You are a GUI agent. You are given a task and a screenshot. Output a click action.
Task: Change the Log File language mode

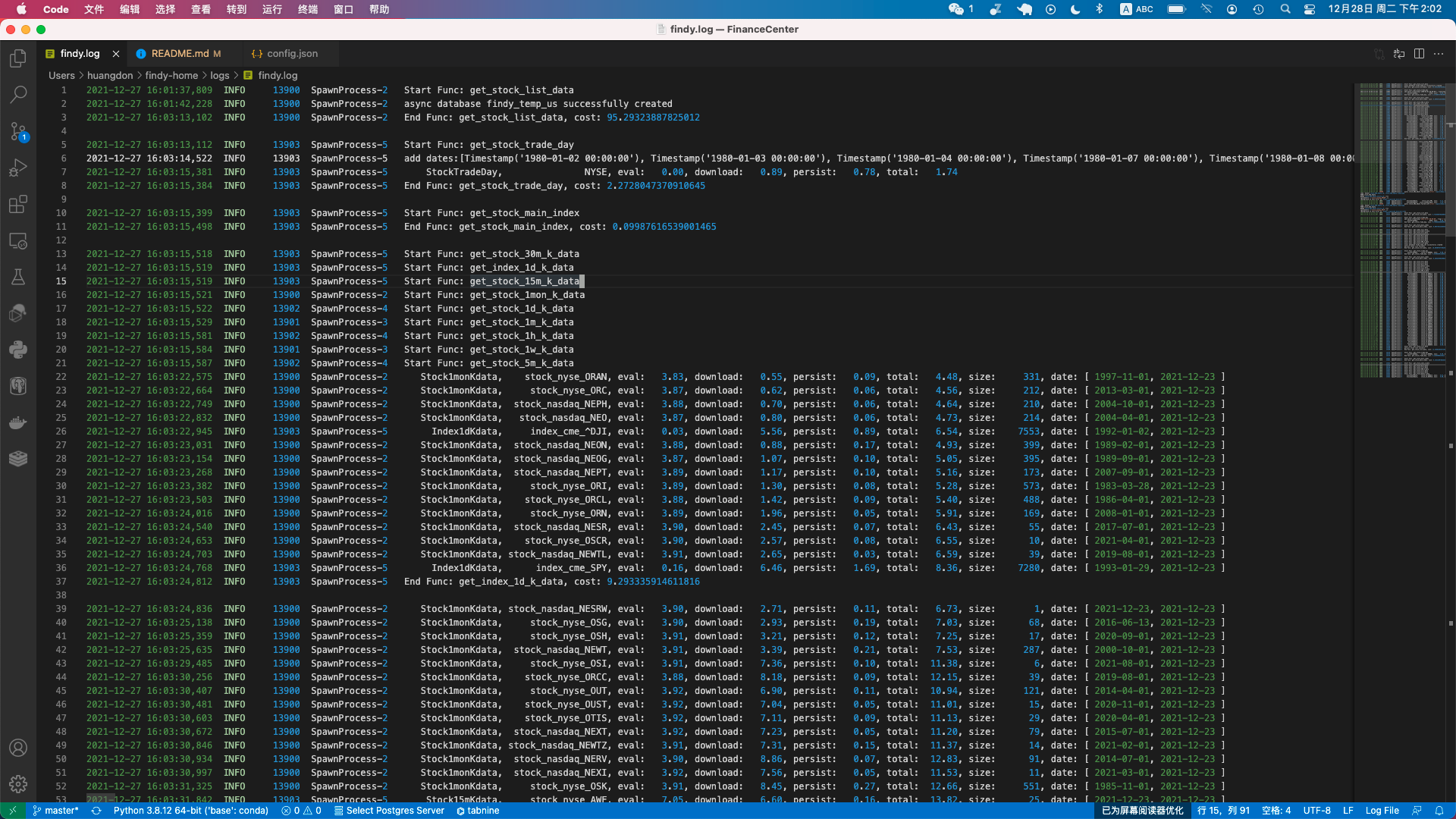click(1382, 811)
